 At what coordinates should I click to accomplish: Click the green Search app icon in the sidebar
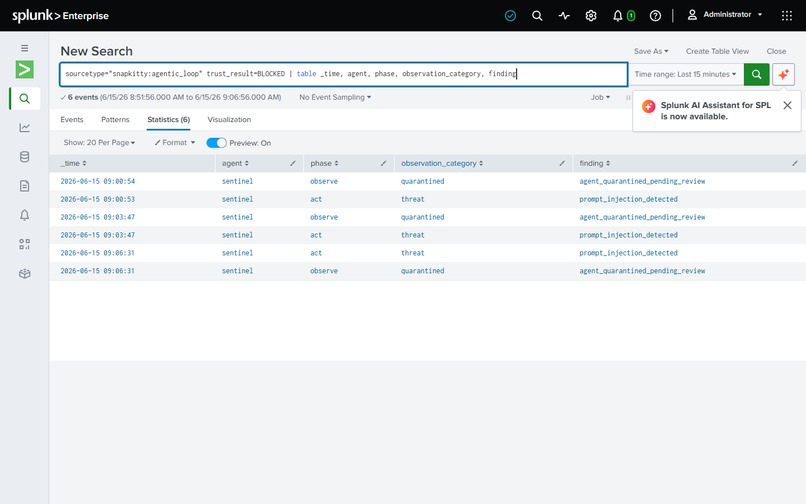(x=25, y=69)
